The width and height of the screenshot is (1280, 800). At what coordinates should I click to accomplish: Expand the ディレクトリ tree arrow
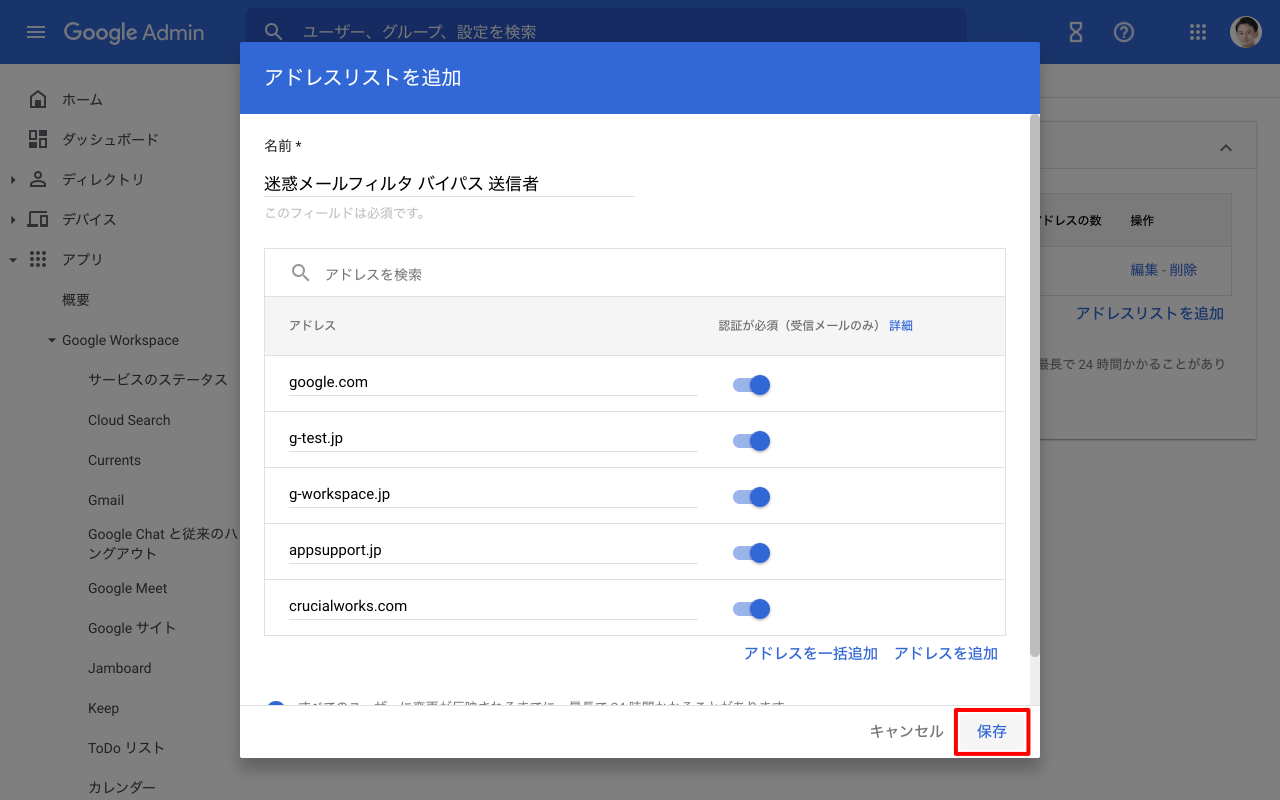pos(13,180)
